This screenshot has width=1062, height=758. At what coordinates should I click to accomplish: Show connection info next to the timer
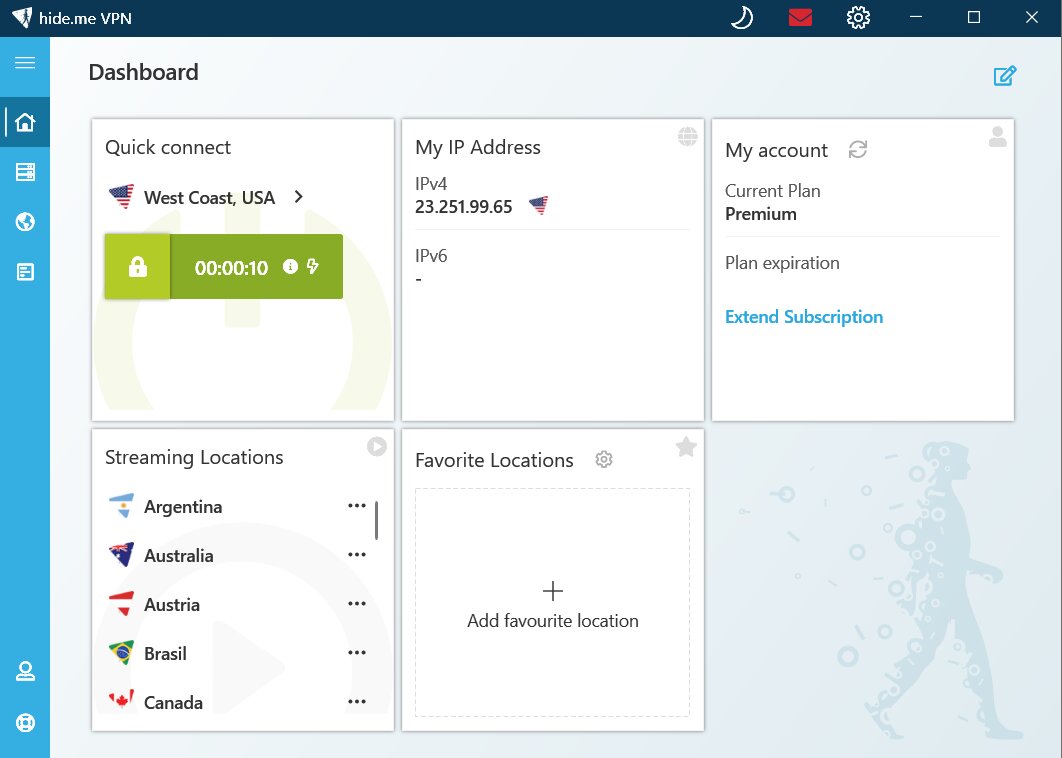click(290, 266)
